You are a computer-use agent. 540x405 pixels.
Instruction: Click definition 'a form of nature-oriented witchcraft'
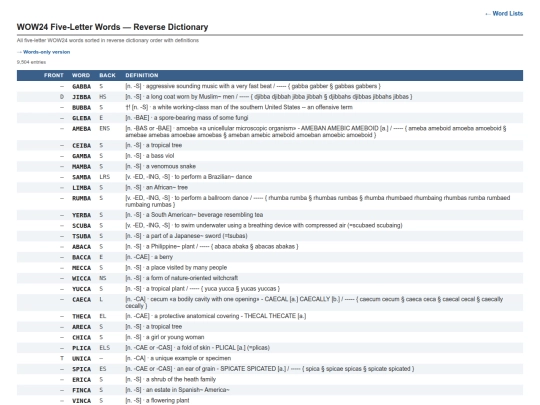(192, 278)
